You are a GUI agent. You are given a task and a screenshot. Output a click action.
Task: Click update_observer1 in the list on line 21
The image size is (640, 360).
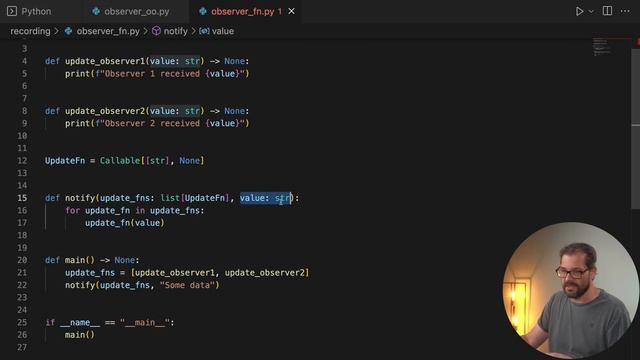point(175,273)
